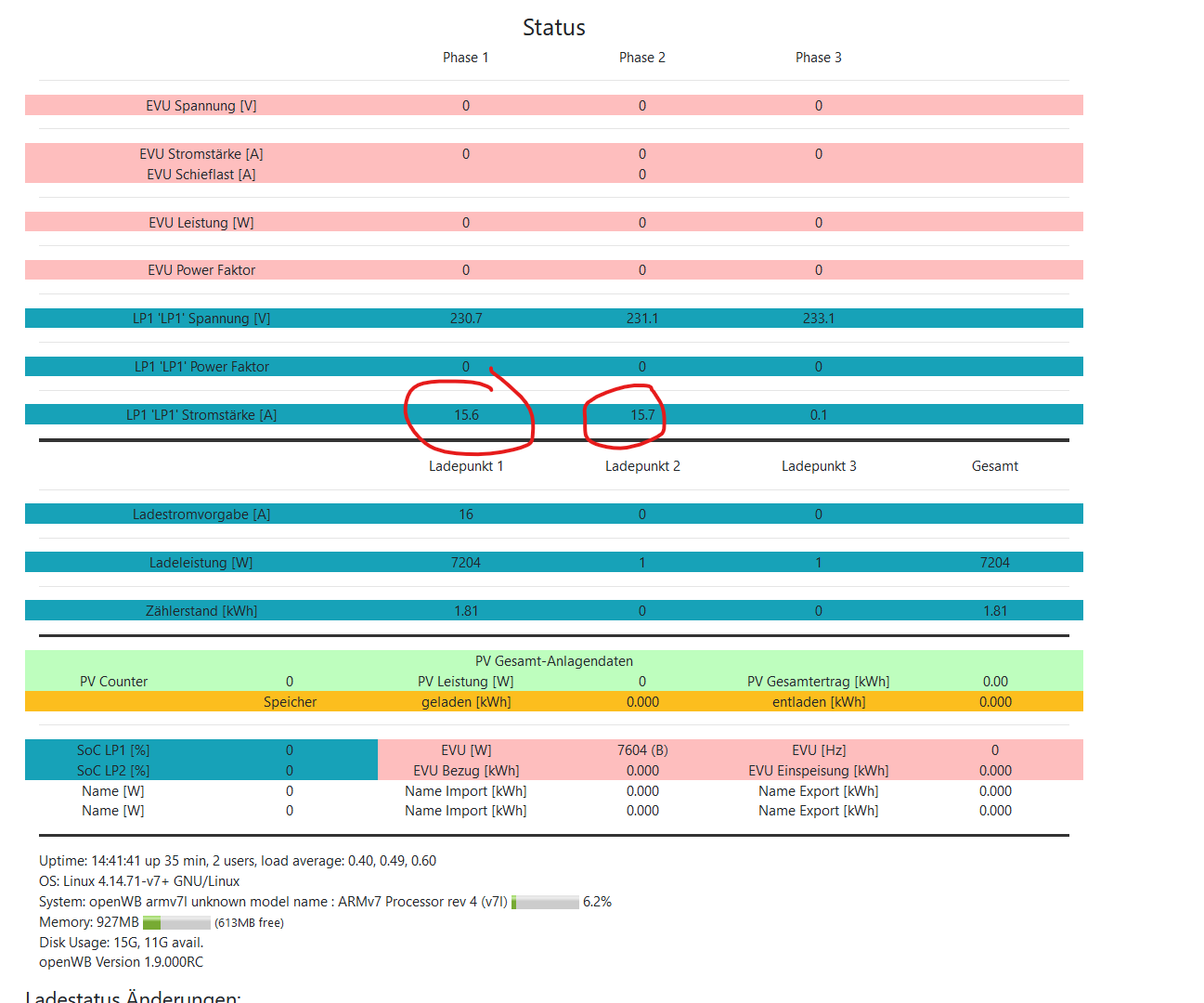Click the EVU Stromstärke [A] label

click(201, 154)
